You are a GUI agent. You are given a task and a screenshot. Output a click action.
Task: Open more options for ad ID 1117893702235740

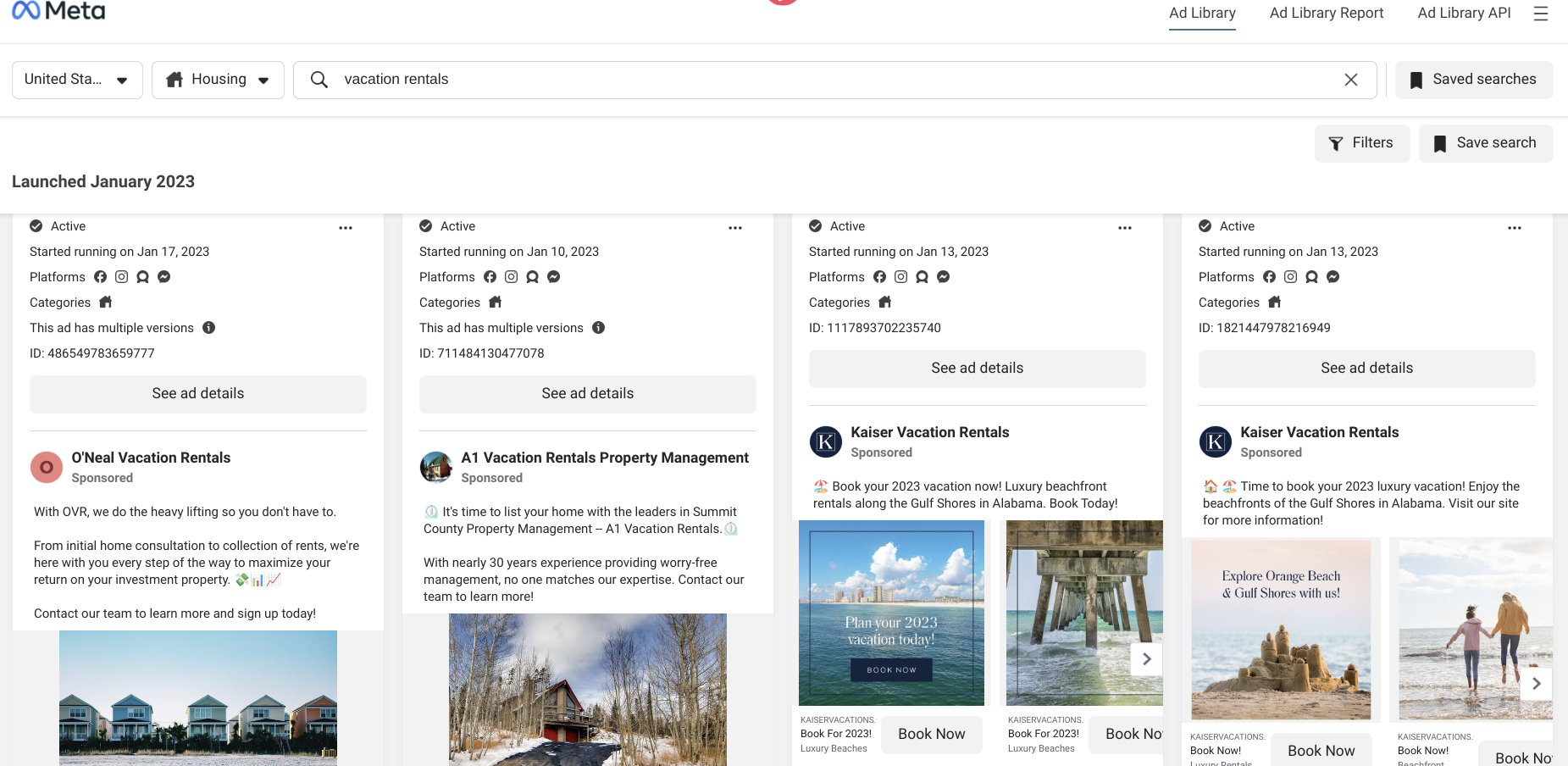click(x=1125, y=228)
